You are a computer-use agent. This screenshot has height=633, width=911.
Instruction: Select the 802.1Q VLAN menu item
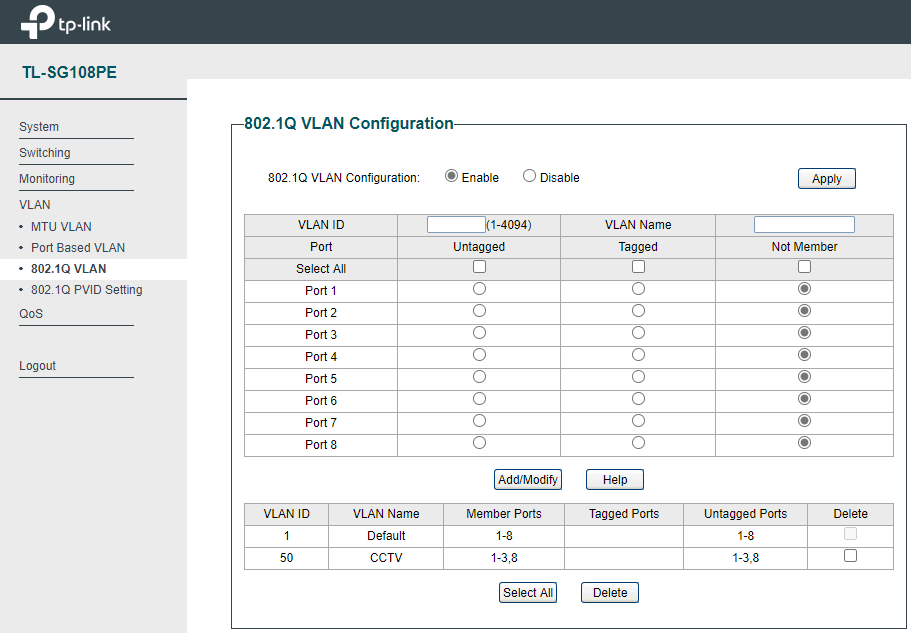point(69,269)
